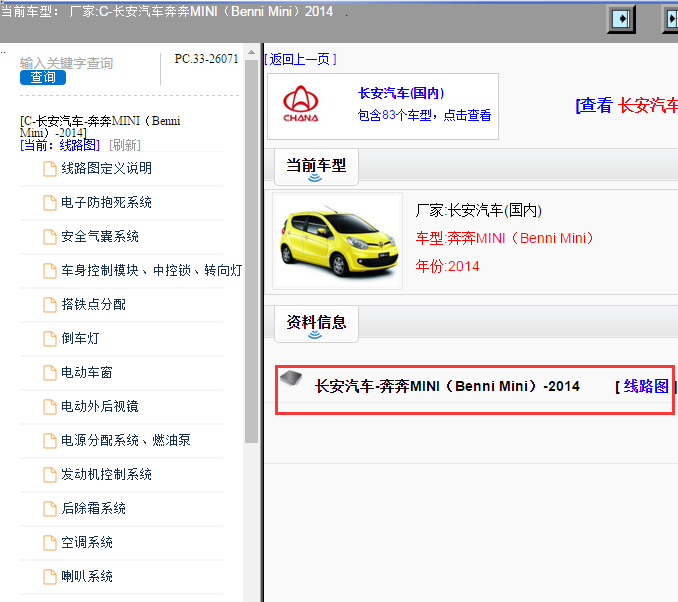Viewport: 678px width, 602px height.
Task: Click the 刷新 refresh link
Action: point(125,145)
